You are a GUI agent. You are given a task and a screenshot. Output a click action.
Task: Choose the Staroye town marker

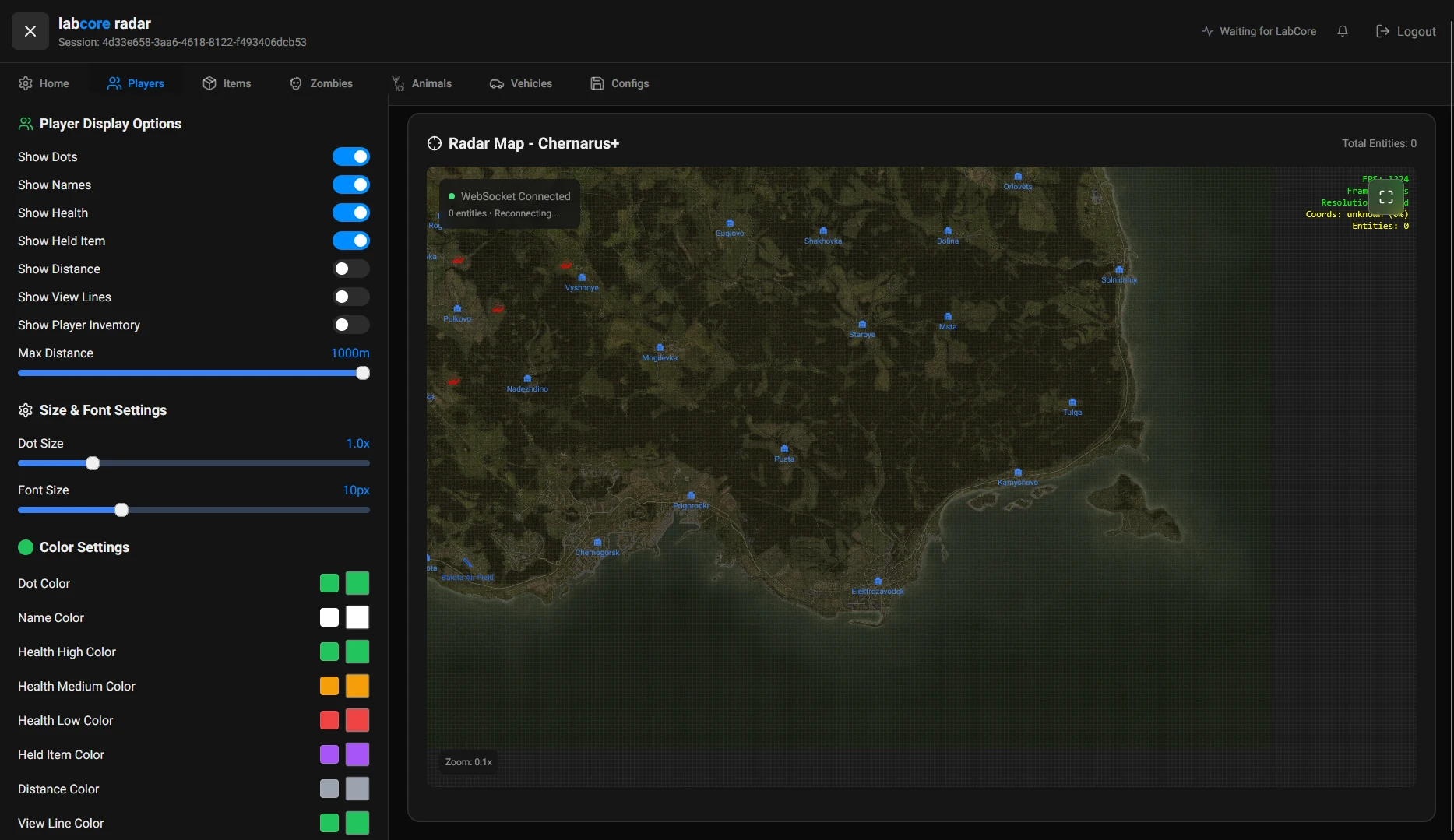(x=862, y=329)
